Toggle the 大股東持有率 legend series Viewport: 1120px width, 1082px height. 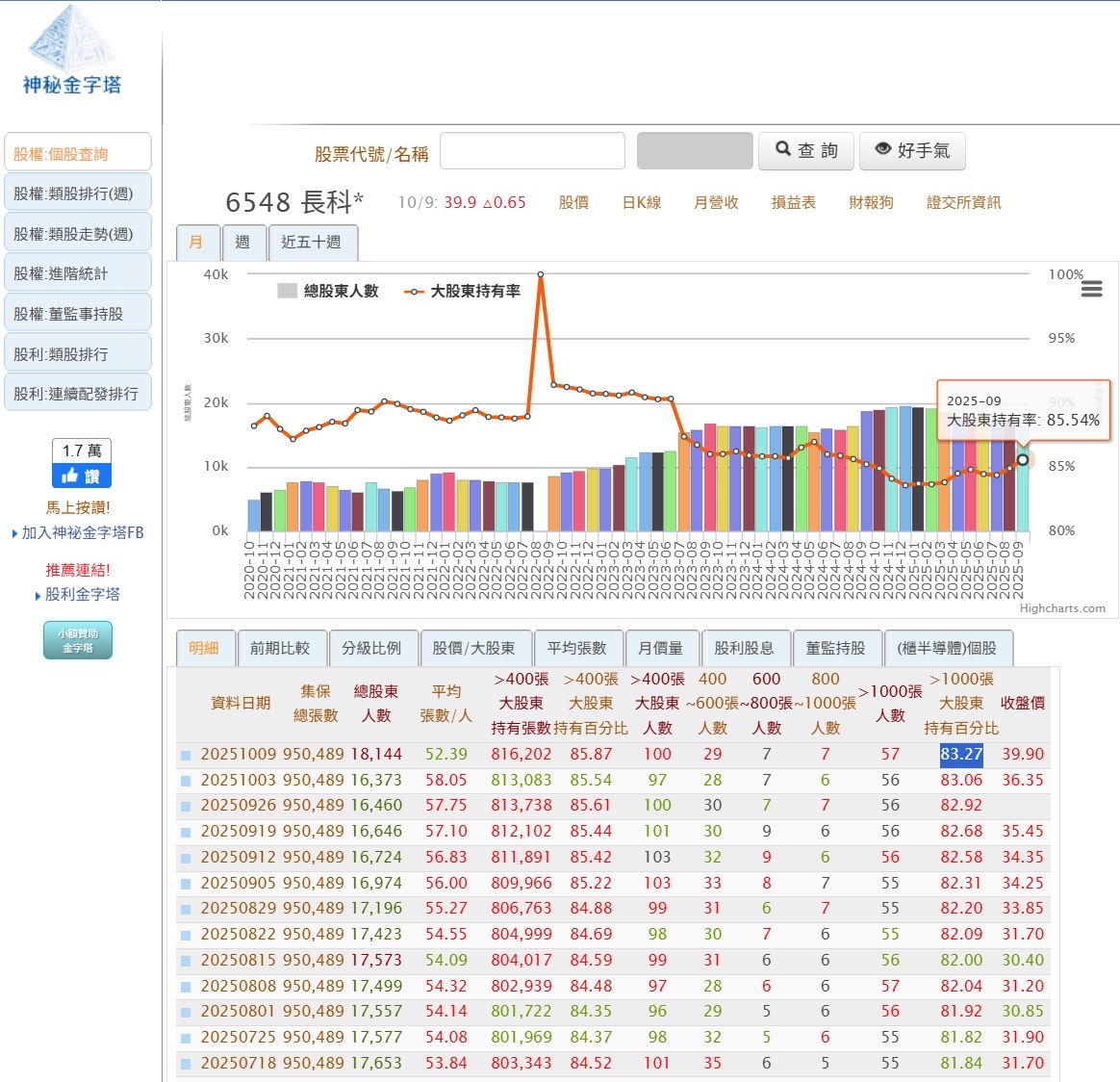pos(463,291)
